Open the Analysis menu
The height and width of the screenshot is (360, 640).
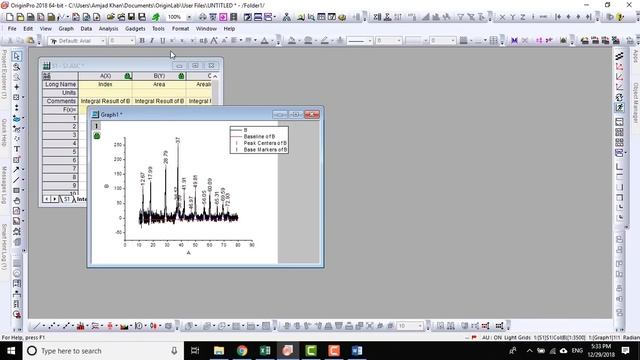tap(108, 29)
